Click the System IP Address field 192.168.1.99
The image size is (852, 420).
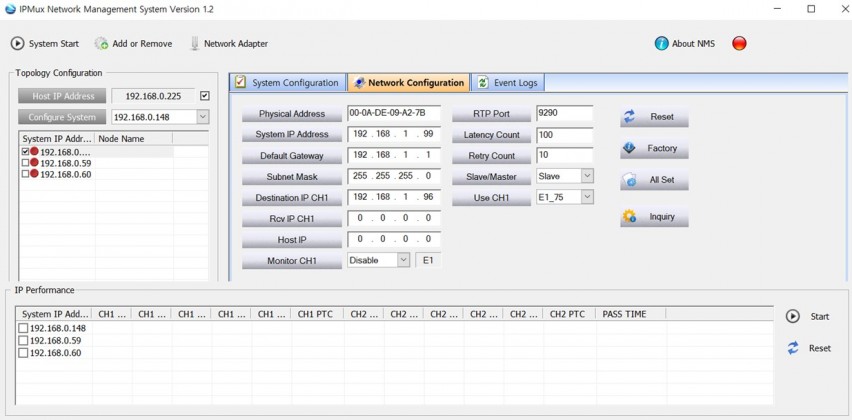(394, 134)
